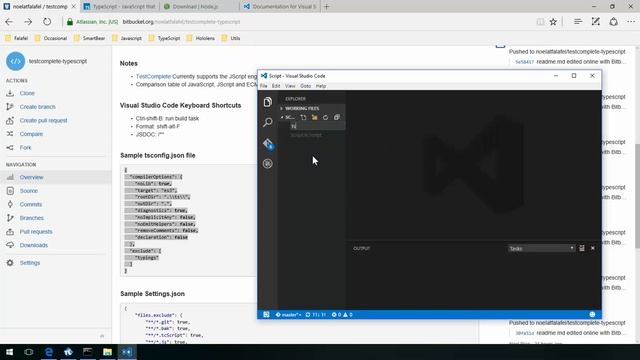
Task: Open the Goto menu in VS Code
Action: coord(305,86)
